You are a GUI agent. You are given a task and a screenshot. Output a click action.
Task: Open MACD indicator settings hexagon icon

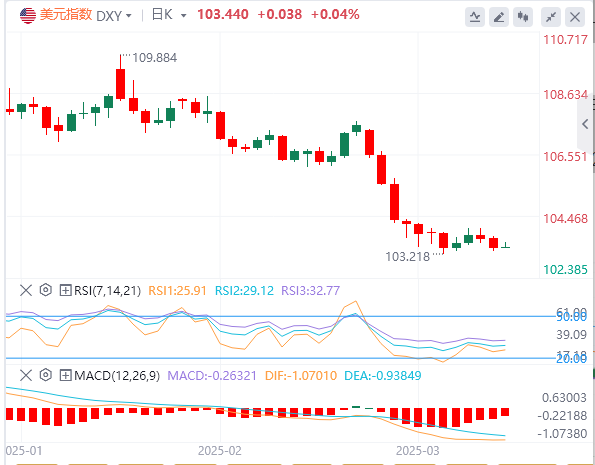(46, 375)
